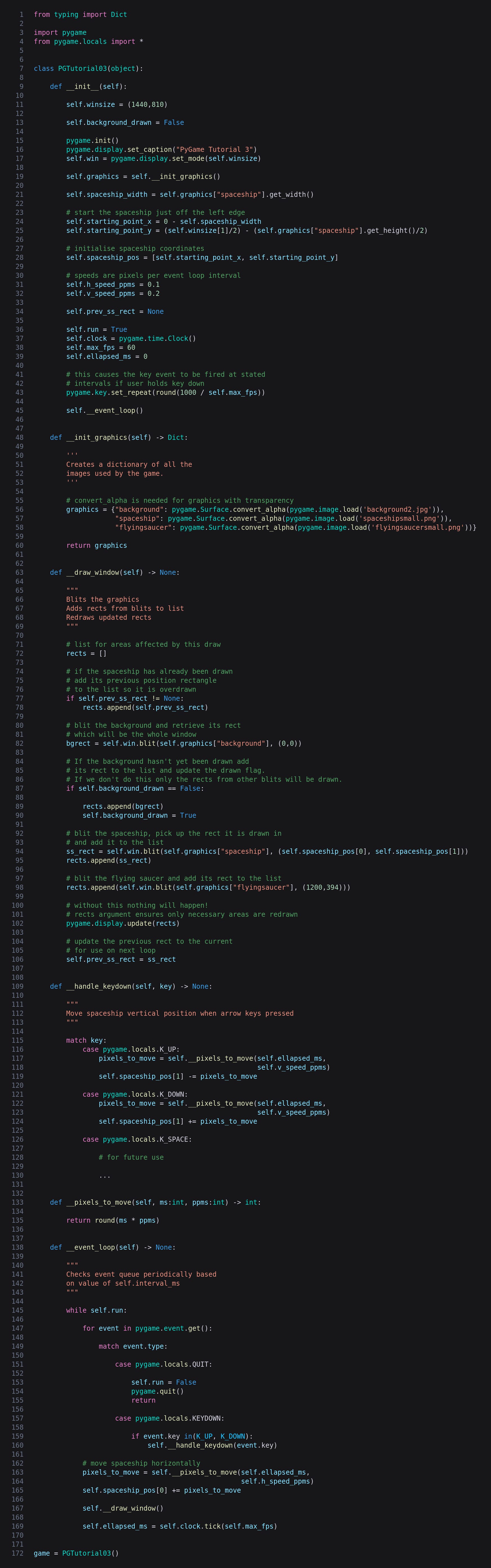Click the 'self.v_speed_ppms = 0.2' line
Viewport: 491px width, 1568px height.
click(x=113, y=293)
